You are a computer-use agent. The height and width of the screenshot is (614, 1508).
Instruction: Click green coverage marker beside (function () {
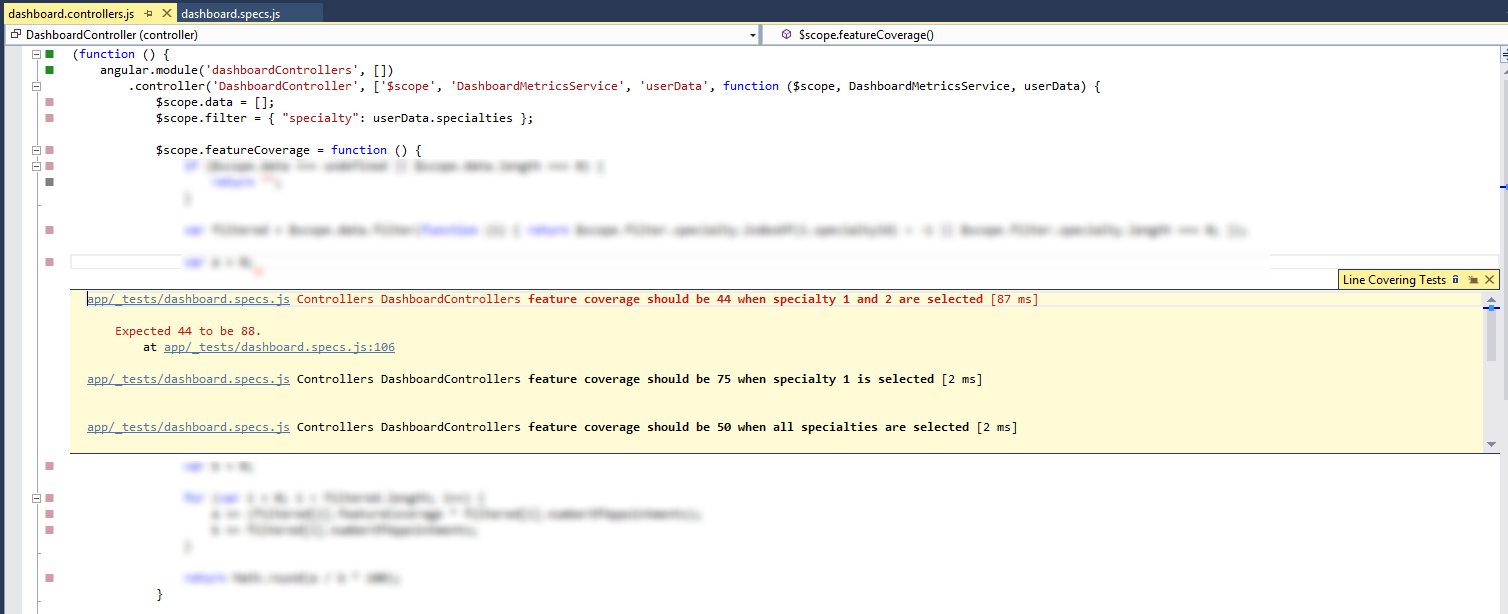pyautogui.click(x=49, y=54)
